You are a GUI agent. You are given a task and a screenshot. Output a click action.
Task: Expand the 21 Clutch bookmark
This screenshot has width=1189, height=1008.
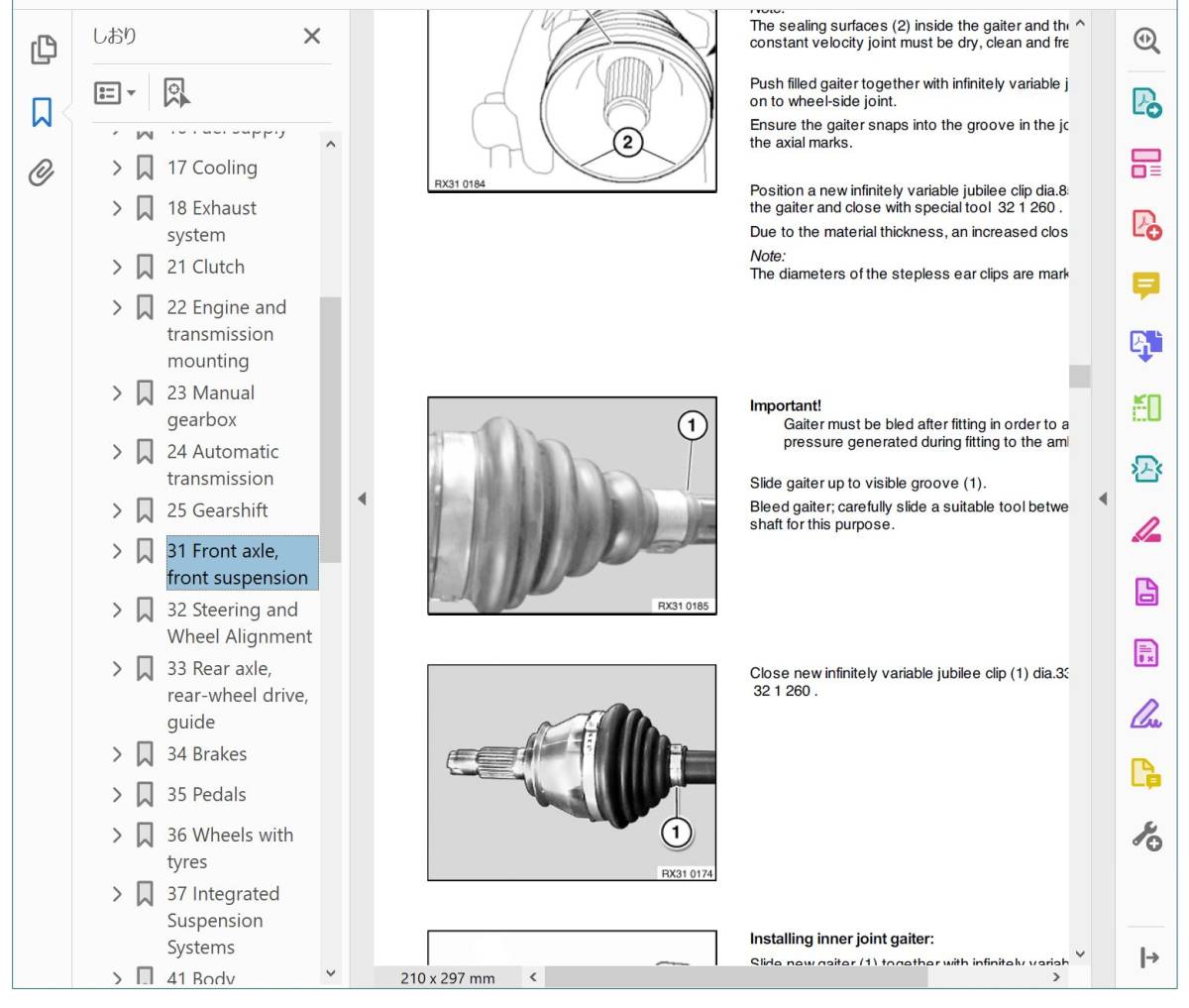(117, 268)
